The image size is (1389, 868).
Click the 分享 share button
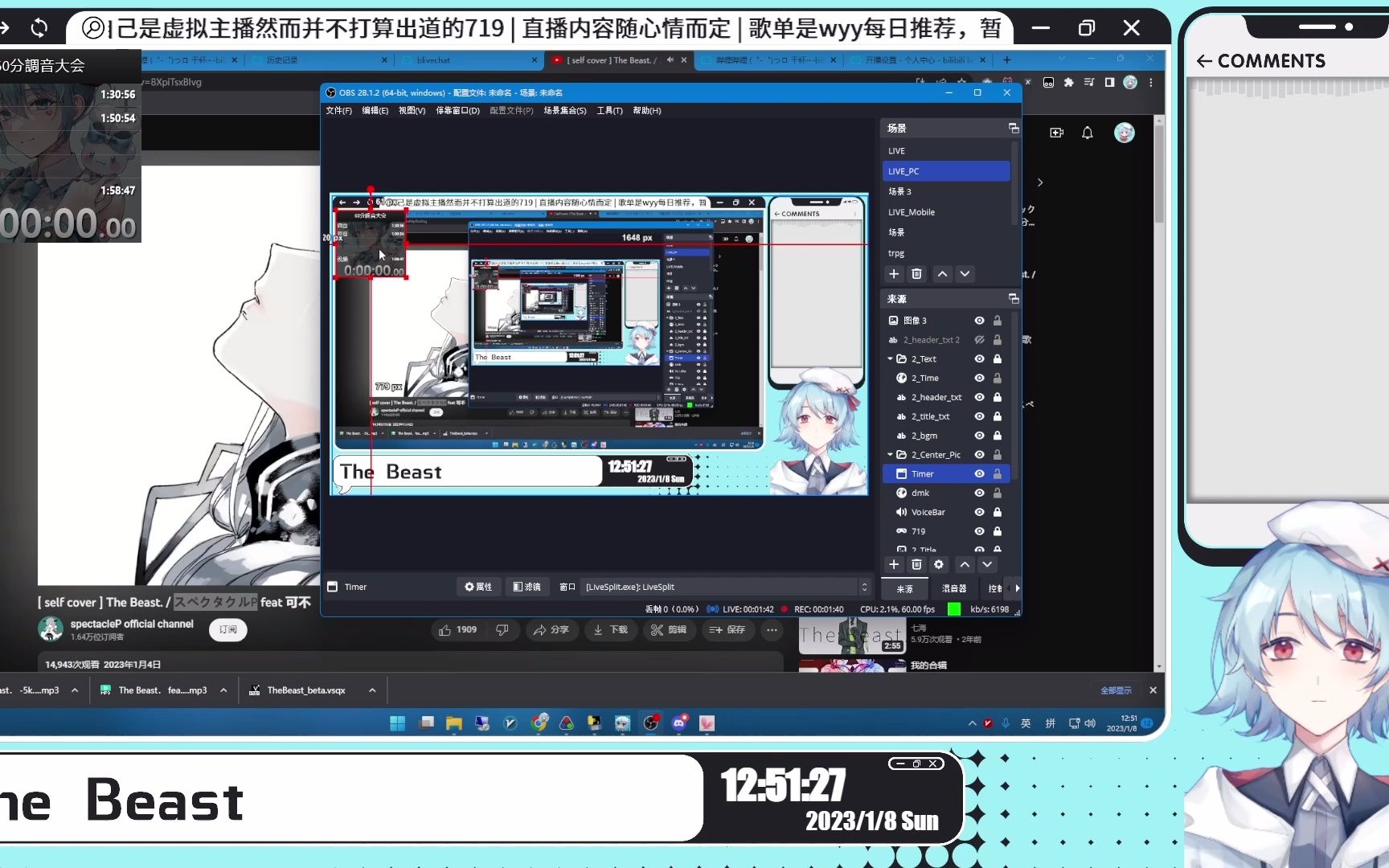click(551, 630)
